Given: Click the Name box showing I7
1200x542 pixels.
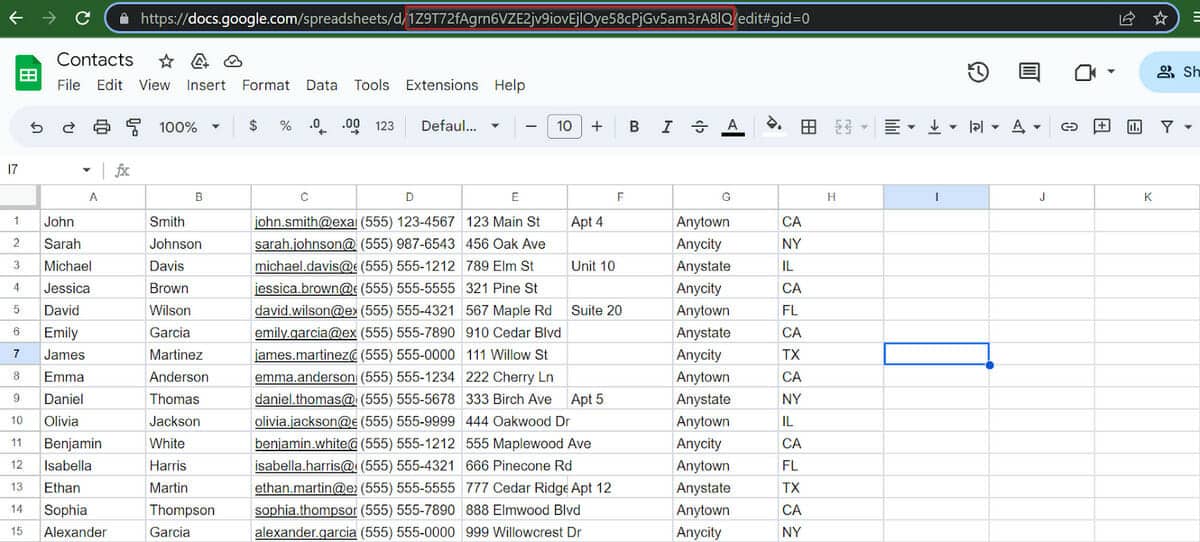Looking at the screenshot, I should pyautogui.click(x=48, y=170).
